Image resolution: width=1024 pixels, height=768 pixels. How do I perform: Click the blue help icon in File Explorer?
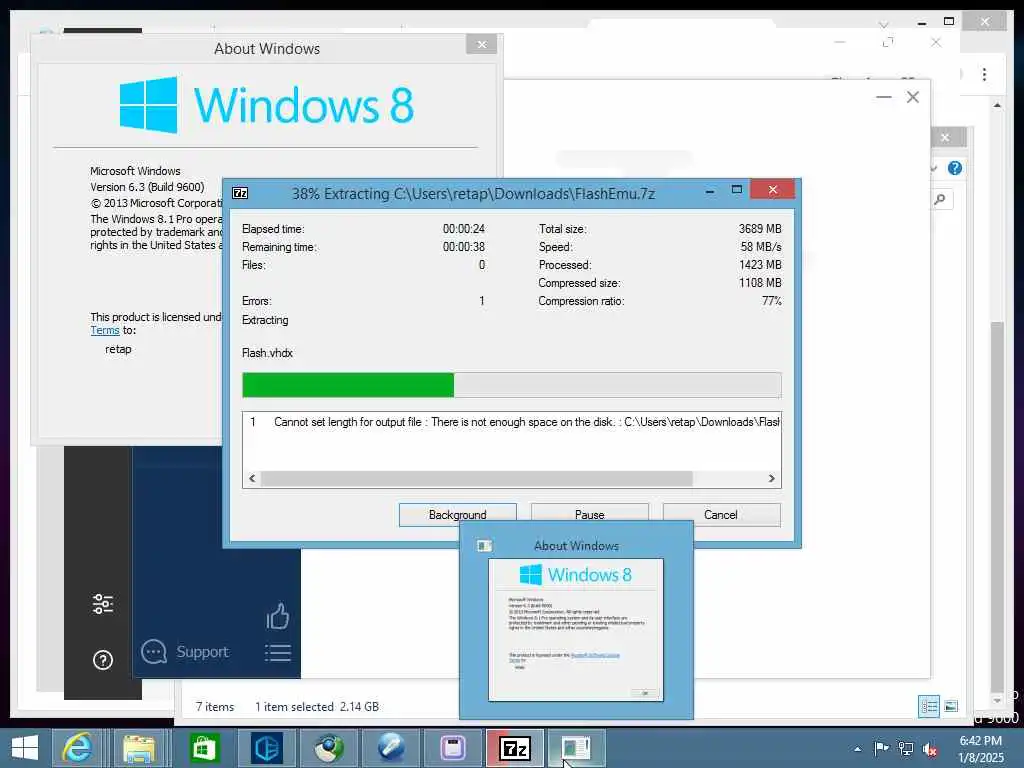pos(955,168)
